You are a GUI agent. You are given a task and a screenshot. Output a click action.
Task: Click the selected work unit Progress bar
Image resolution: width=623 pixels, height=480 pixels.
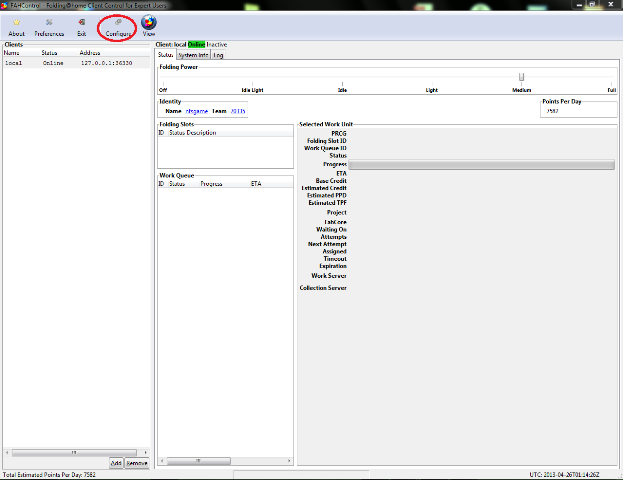click(x=482, y=165)
